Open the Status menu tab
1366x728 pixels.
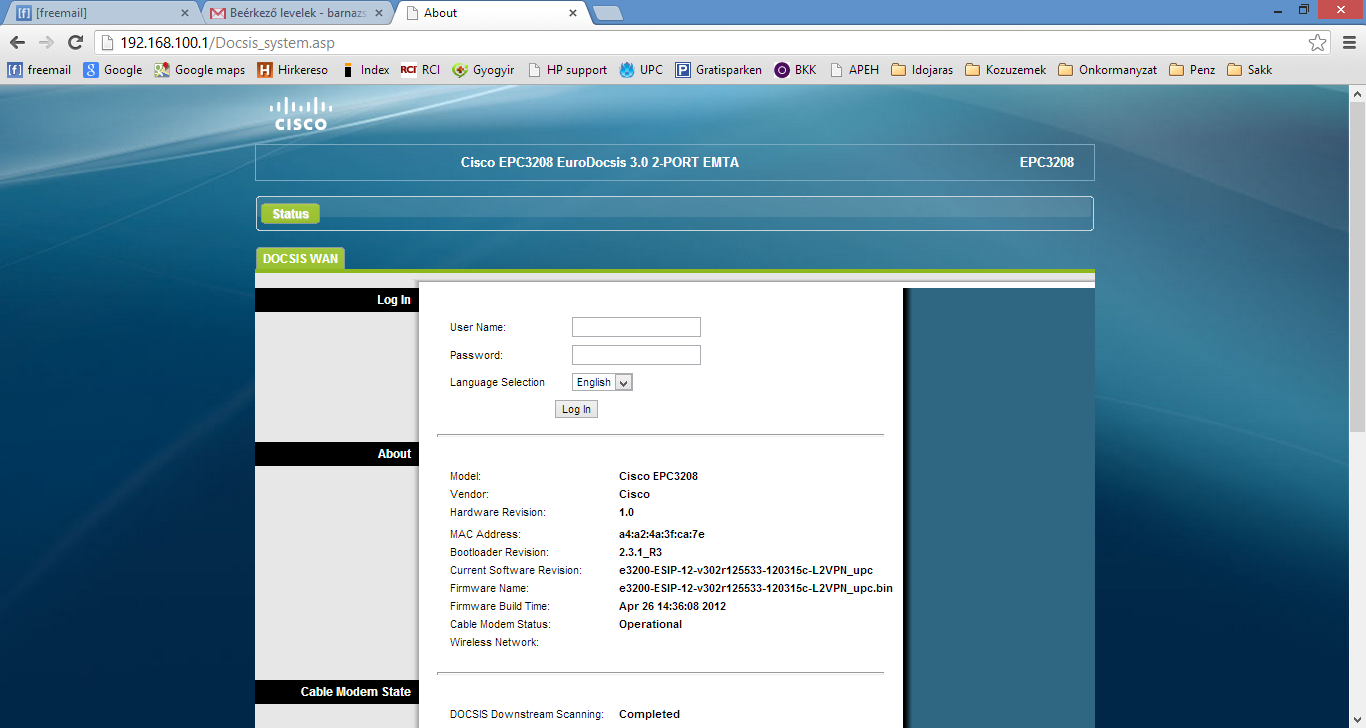pyautogui.click(x=290, y=214)
